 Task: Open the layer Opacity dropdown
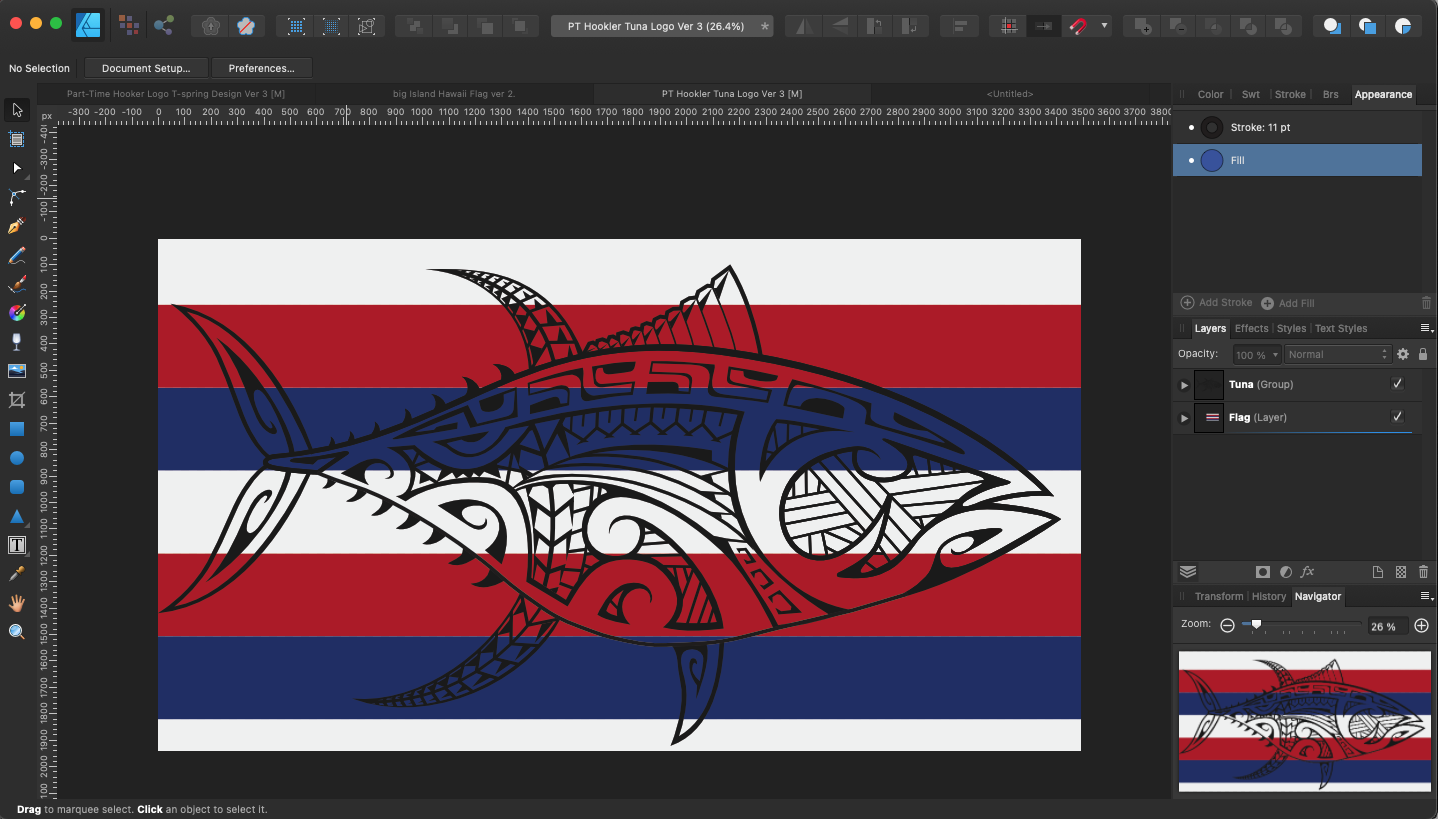coord(1257,355)
